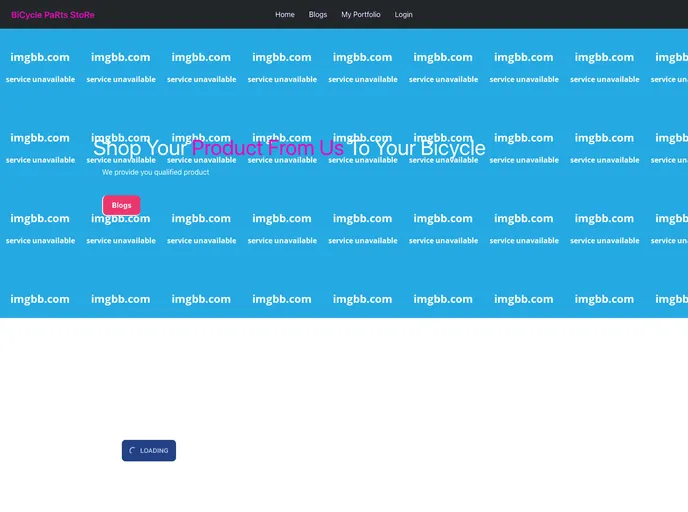Click the BiCycle PaRts StoRe brand logo
688x512 pixels.
pos(53,15)
